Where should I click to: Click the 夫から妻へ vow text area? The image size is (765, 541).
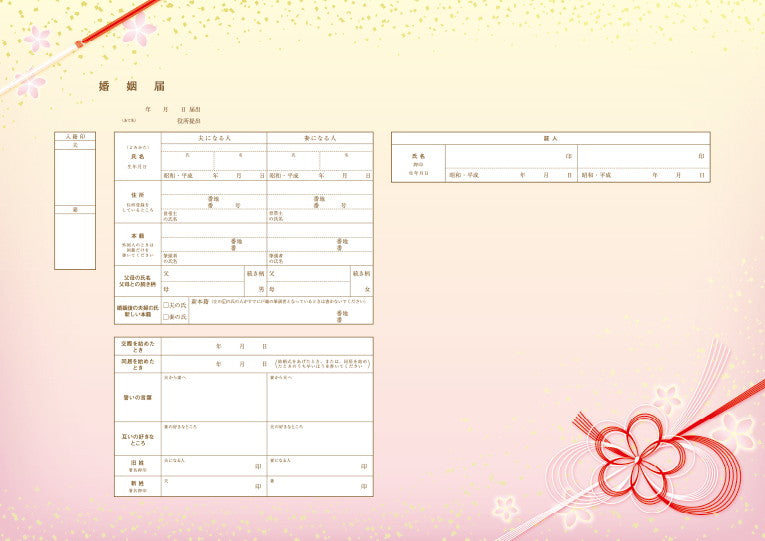(214, 400)
